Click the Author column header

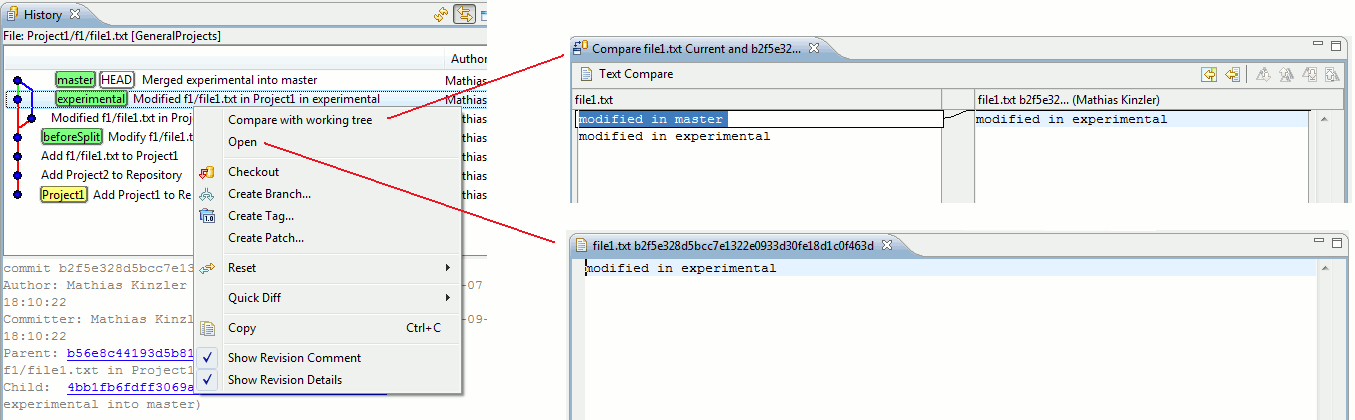tap(467, 59)
